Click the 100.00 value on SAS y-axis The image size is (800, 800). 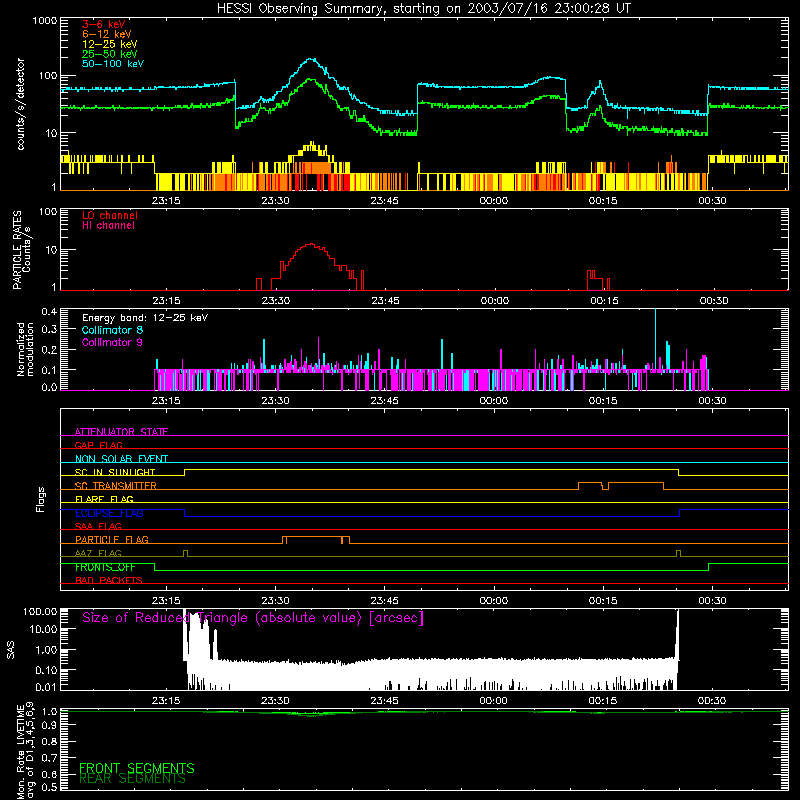40,611
